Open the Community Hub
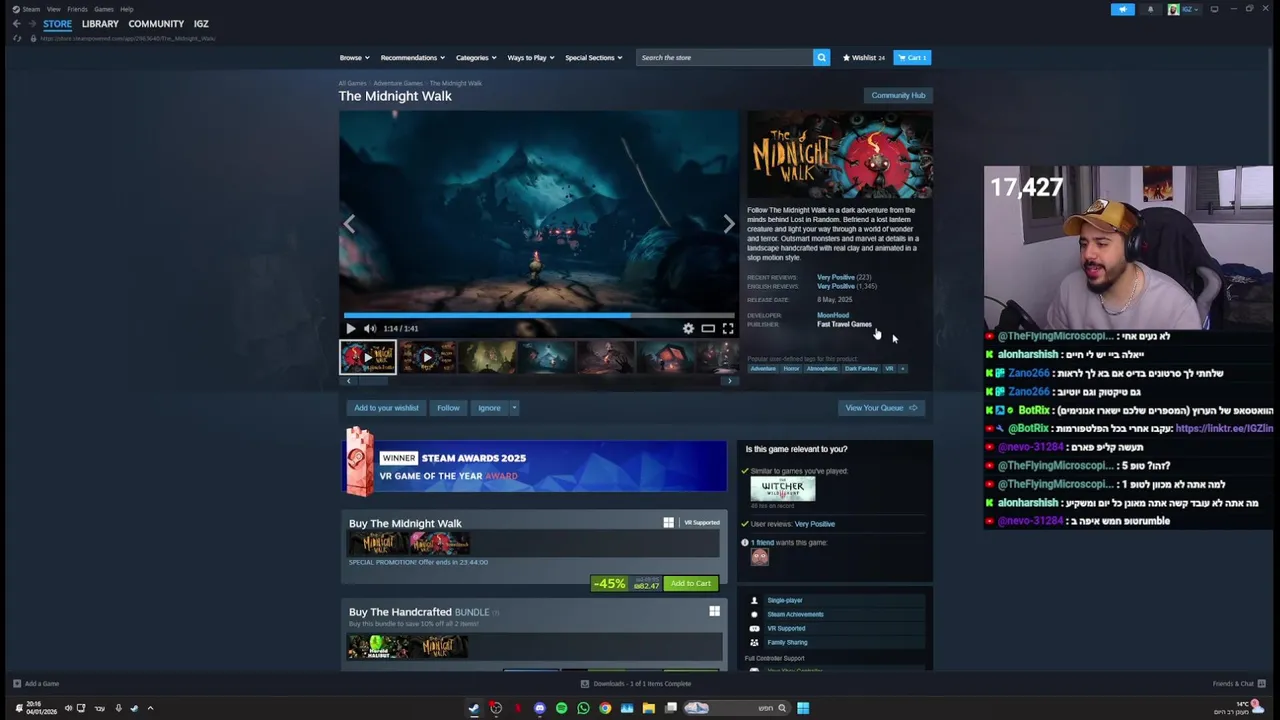Screen dimensions: 1280x720 (898, 95)
